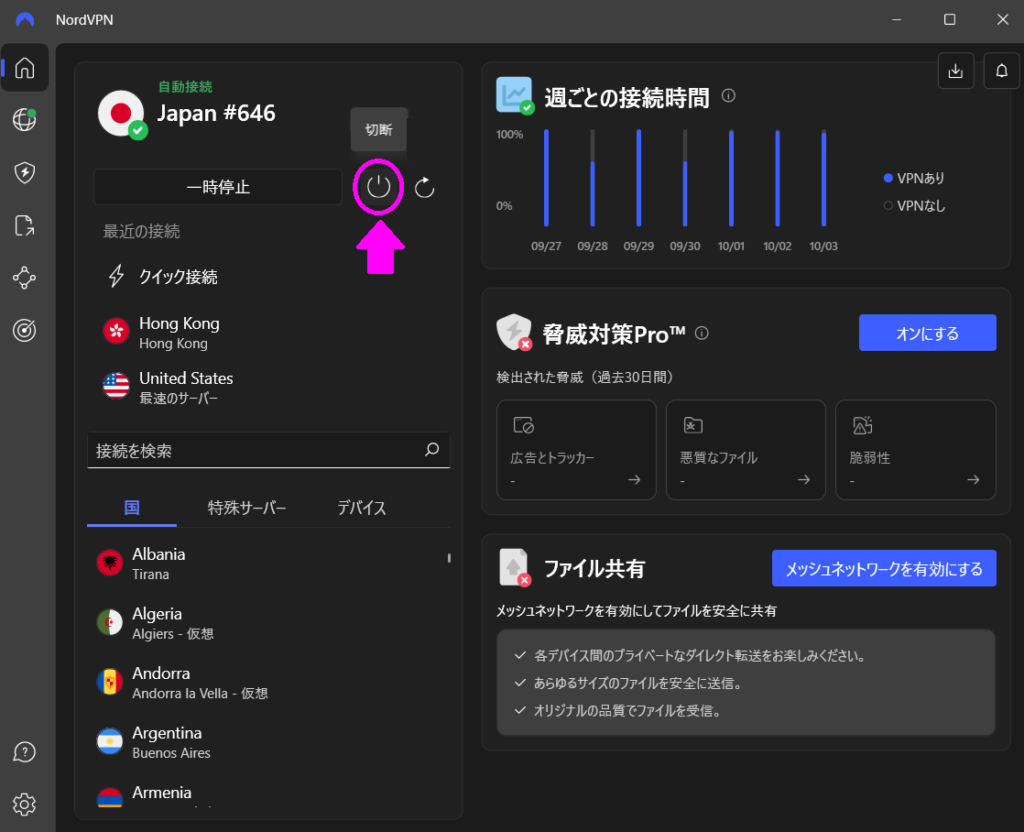The image size is (1024, 832).
Task: Open the 広告とトラッカー card
Action: [x=577, y=450]
